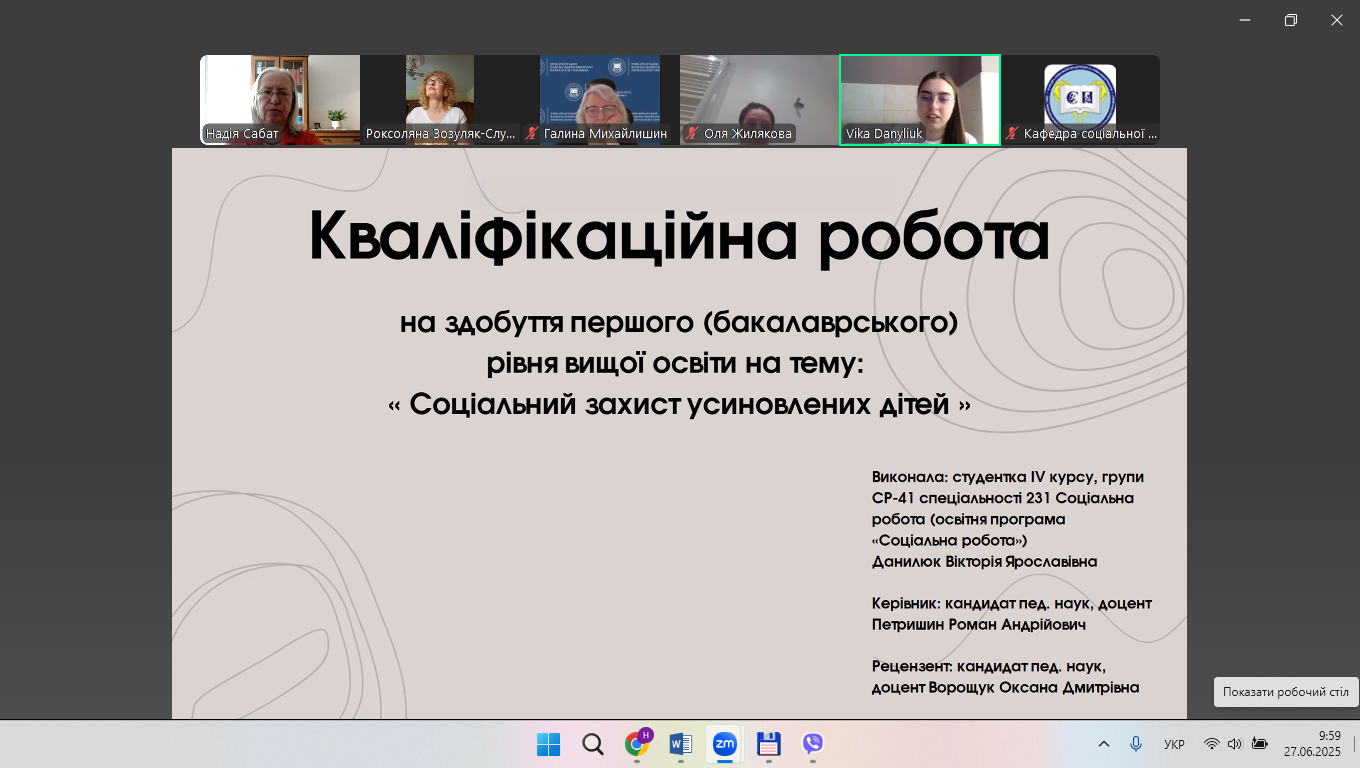Open the clock and date flyout
The width and height of the screenshot is (1360, 768).
point(1312,744)
